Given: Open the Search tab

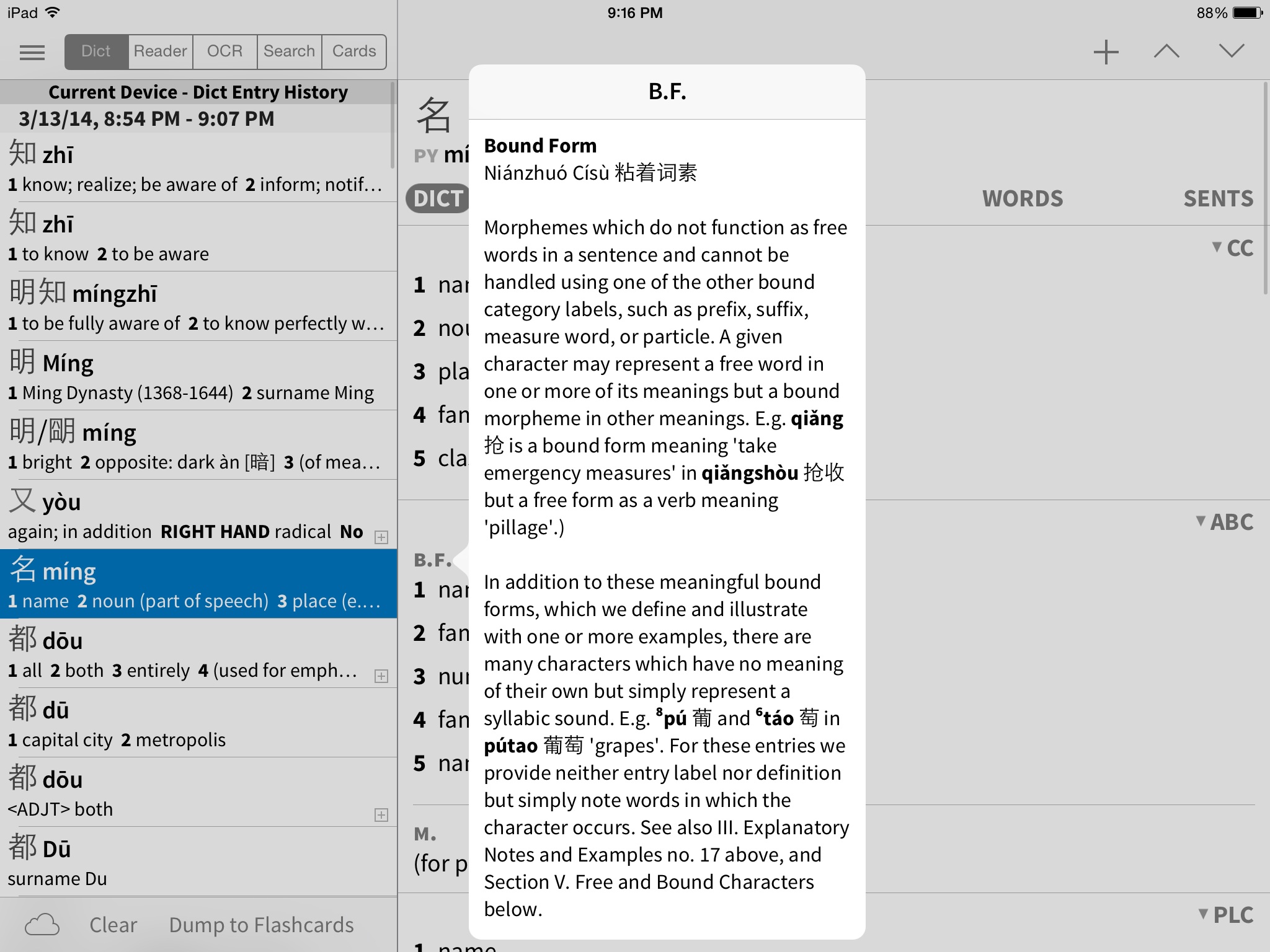Looking at the screenshot, I should pos(290,51).
